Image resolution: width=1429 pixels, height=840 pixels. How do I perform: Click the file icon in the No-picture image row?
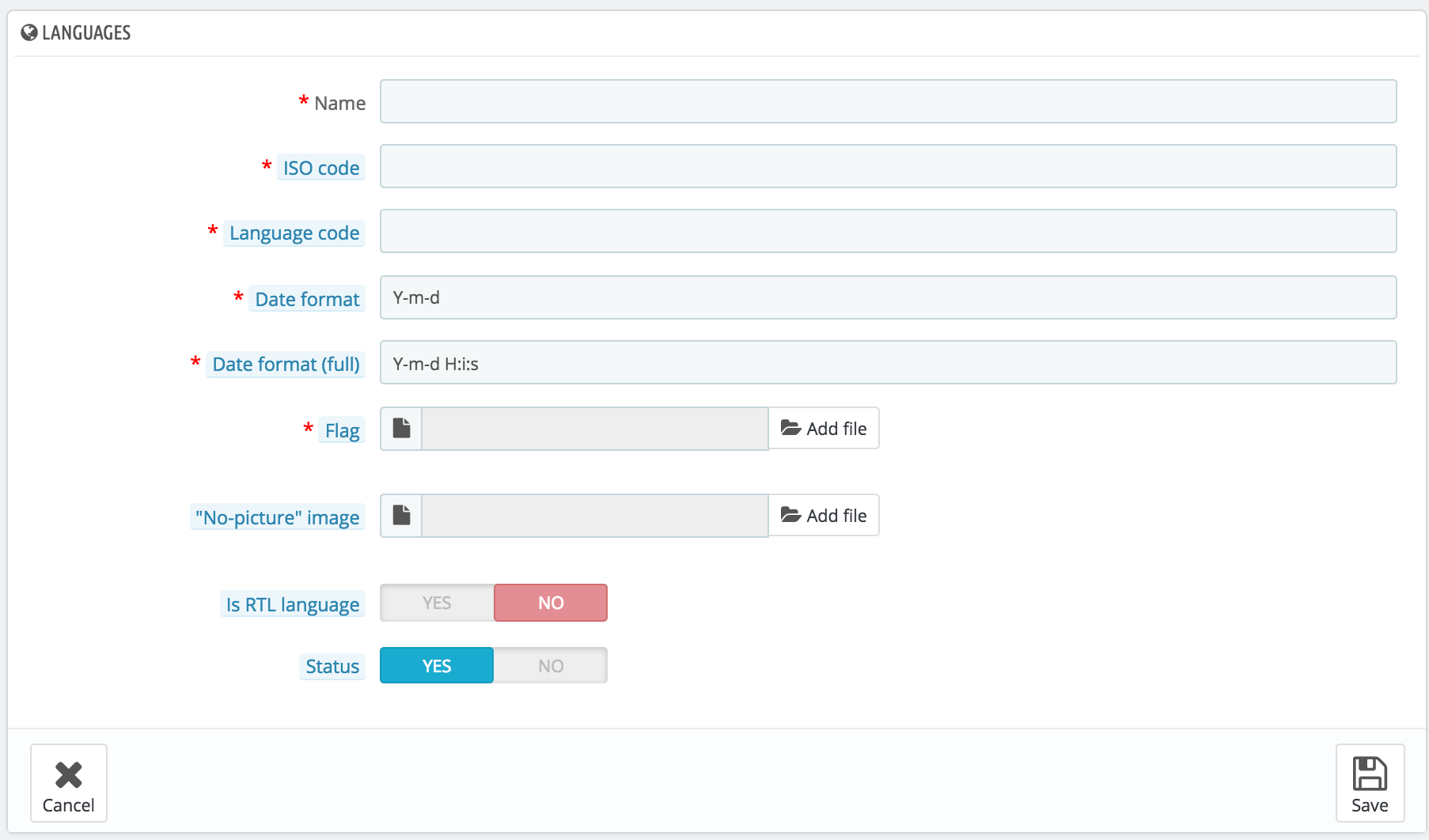click(x=402, y=515)
